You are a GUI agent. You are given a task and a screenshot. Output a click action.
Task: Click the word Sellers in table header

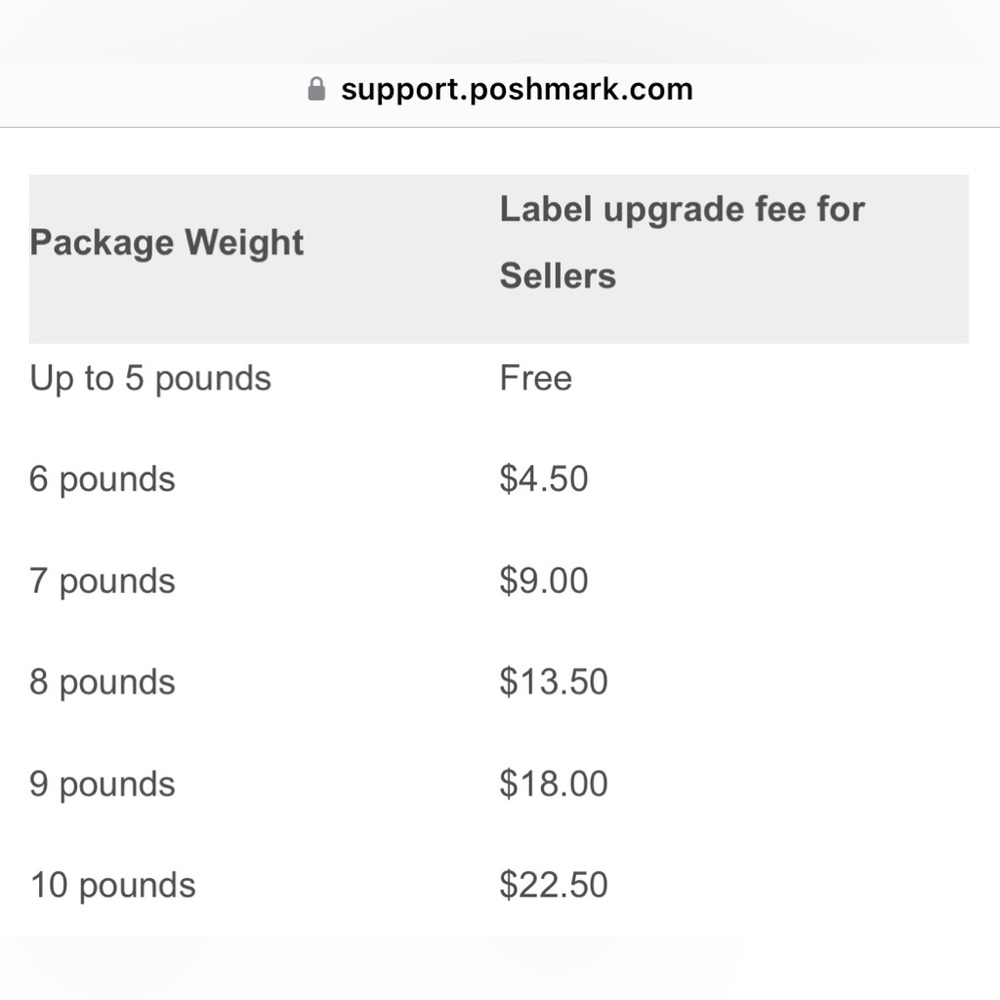(557, 276)
